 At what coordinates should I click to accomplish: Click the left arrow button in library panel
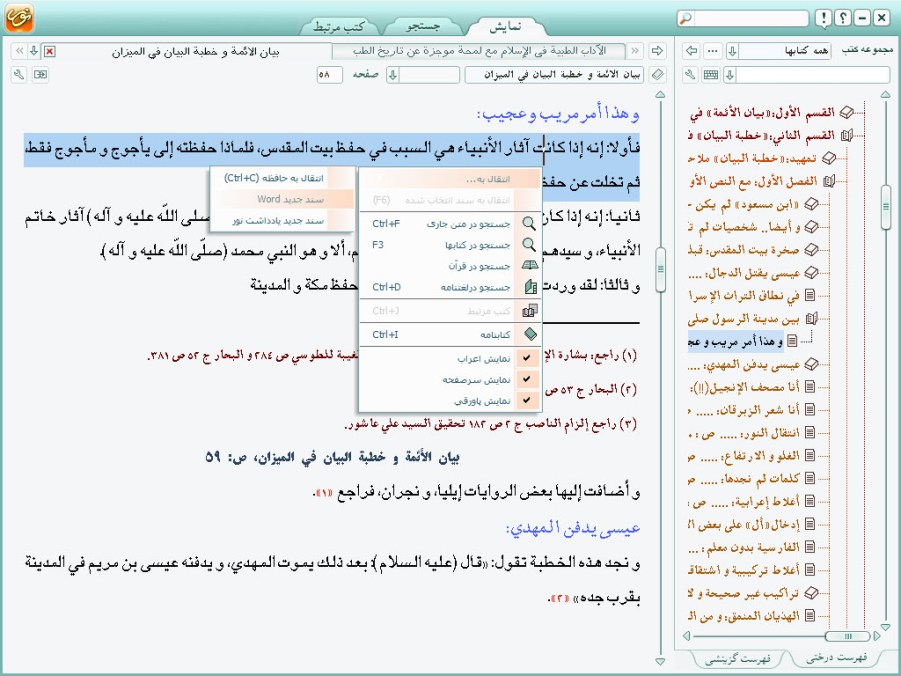tap(692, 51)
